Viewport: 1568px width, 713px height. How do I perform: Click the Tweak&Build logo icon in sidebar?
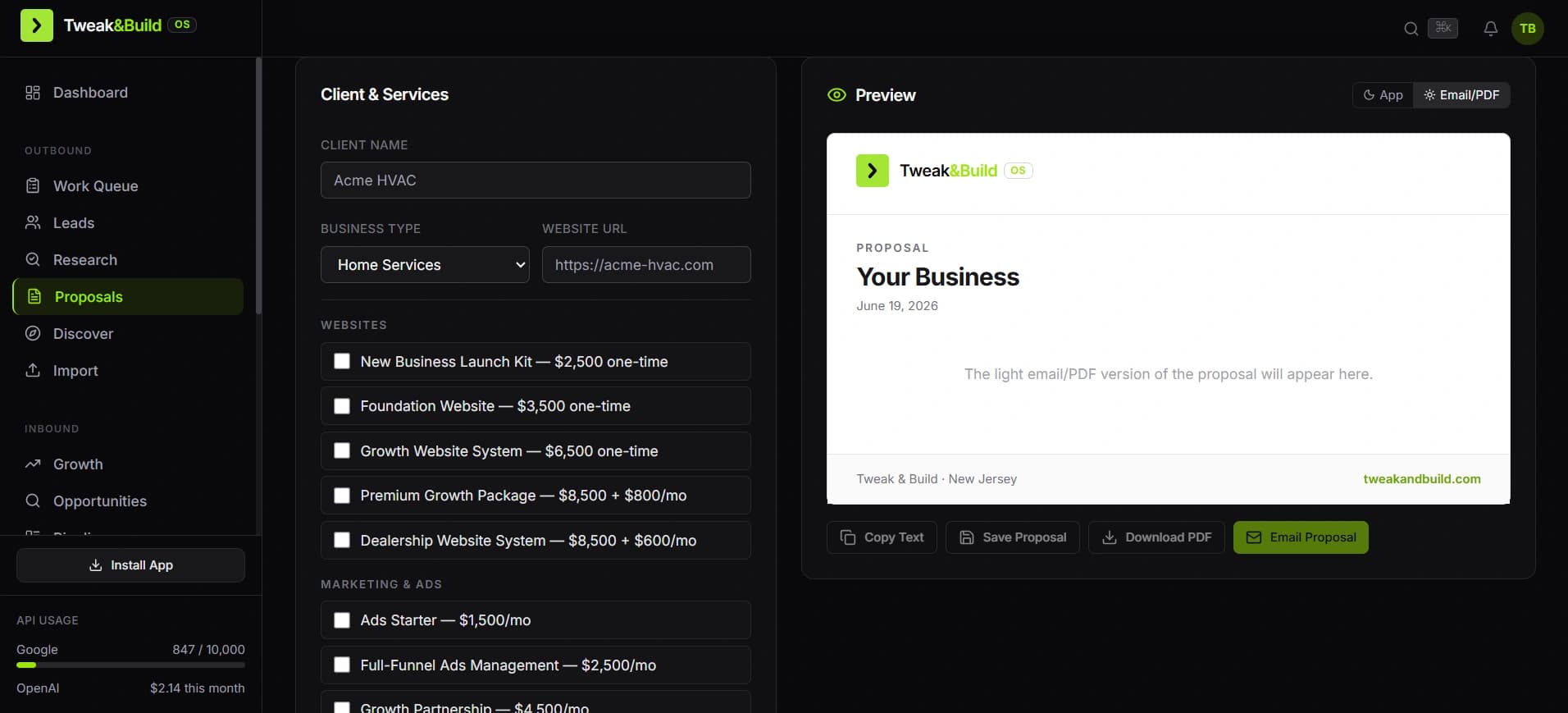click(37, 25)
